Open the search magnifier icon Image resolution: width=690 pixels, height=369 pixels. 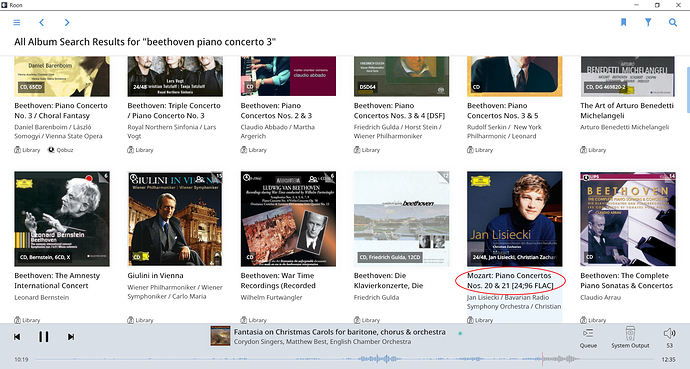click(673, 22)
